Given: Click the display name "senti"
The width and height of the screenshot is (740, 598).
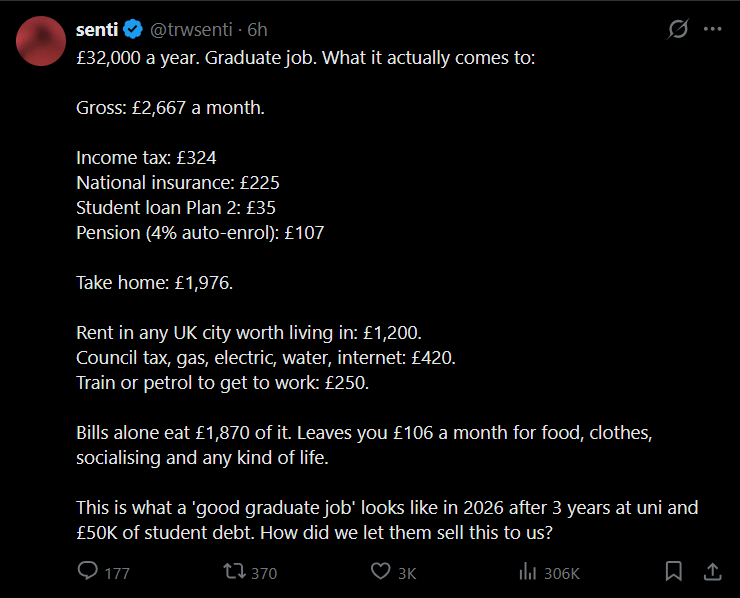Looking at the screenshot, I should (x=98, y=30).
